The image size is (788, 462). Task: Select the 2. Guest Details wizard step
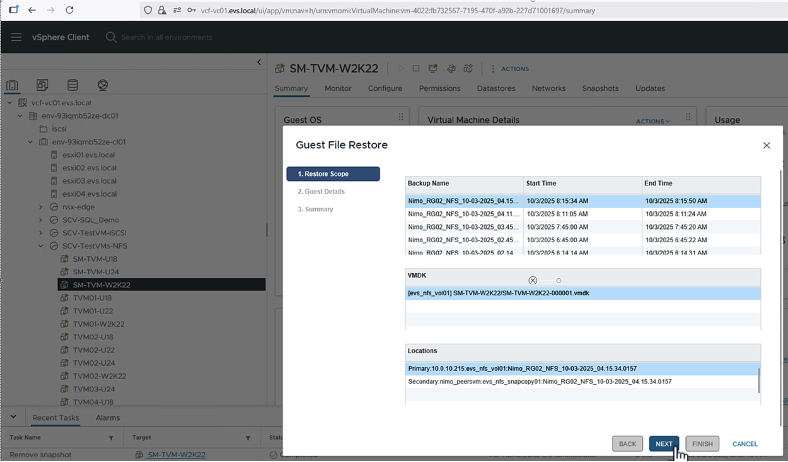[x=321, y=192]
